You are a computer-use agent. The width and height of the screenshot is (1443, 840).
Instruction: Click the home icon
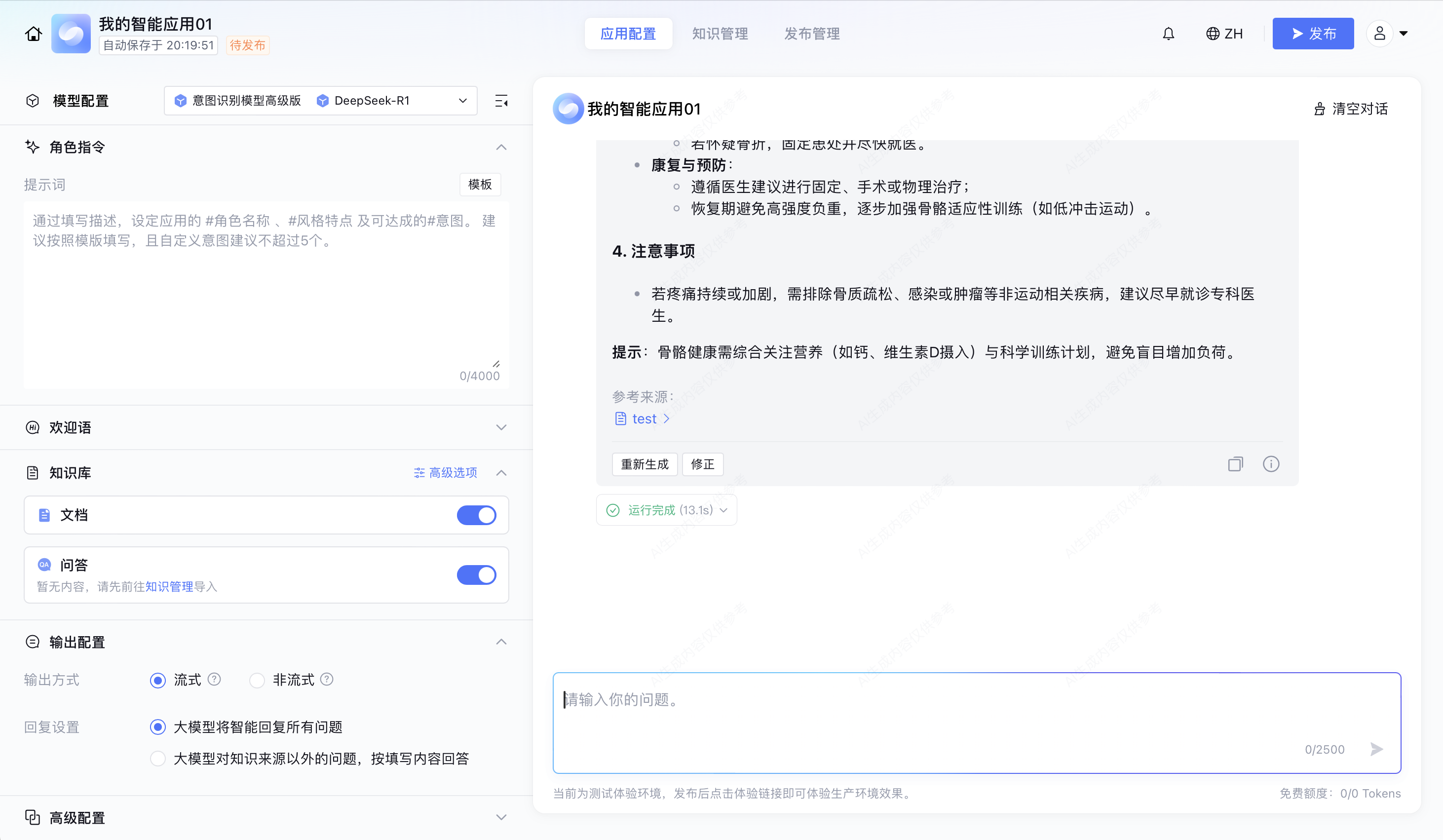coord(33,34)
